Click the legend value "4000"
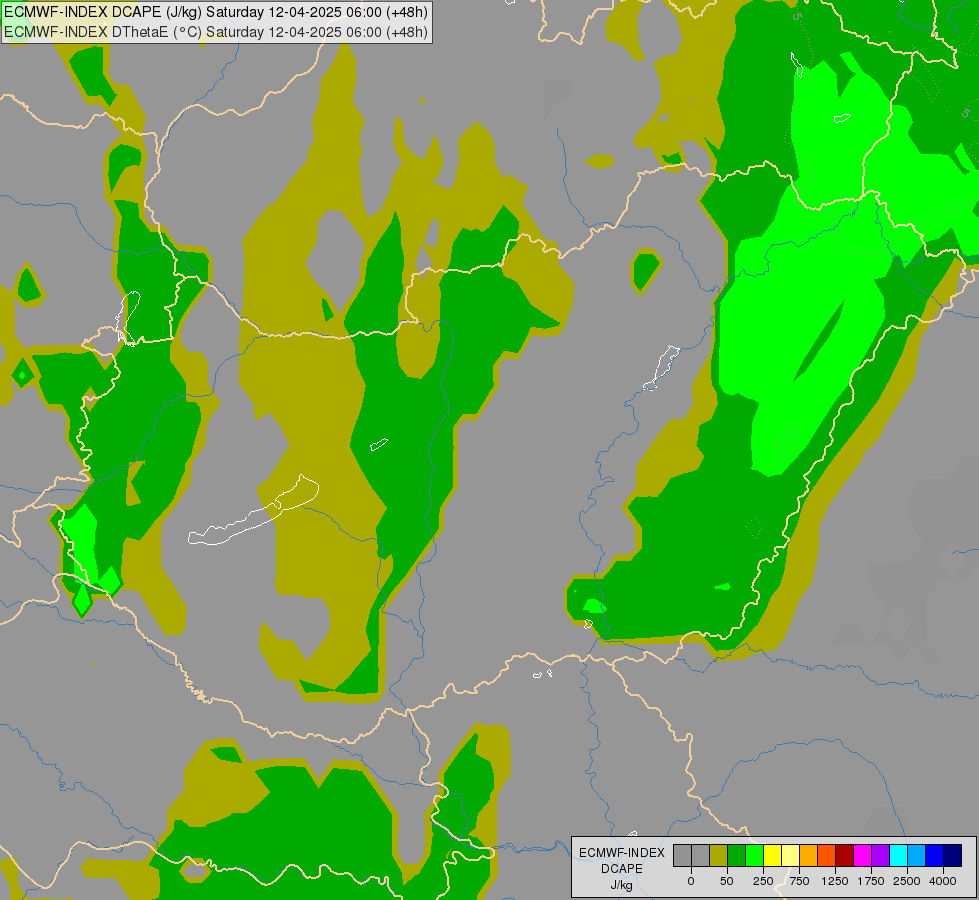The height and width of the screenshot is (900, 979). [943, 881]
